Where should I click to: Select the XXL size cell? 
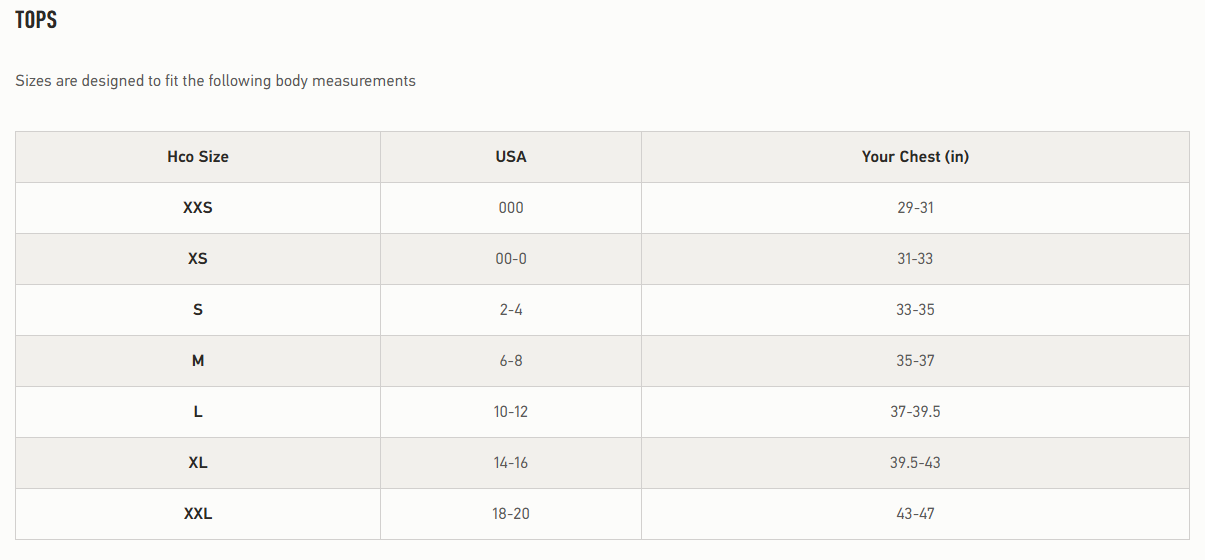(x=198, y=514)
